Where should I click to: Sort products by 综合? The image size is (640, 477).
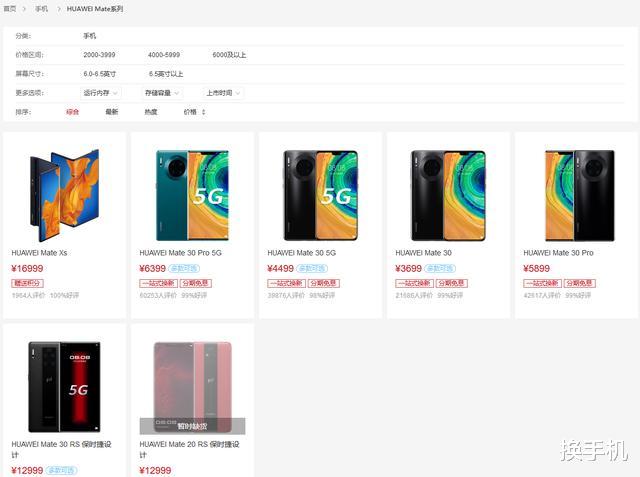coord(72,112)
